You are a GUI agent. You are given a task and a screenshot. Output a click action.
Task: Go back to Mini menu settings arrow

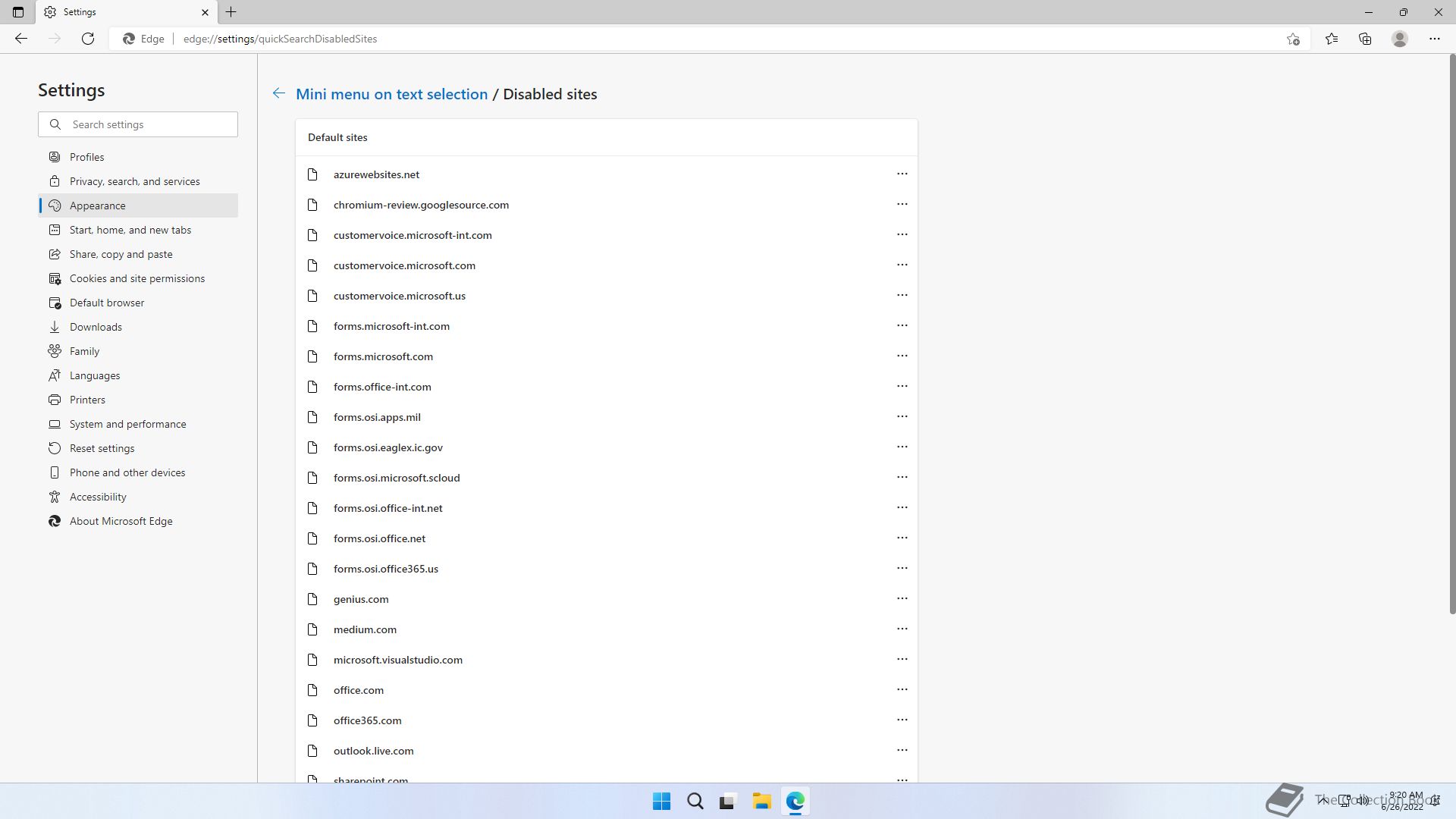279,93
